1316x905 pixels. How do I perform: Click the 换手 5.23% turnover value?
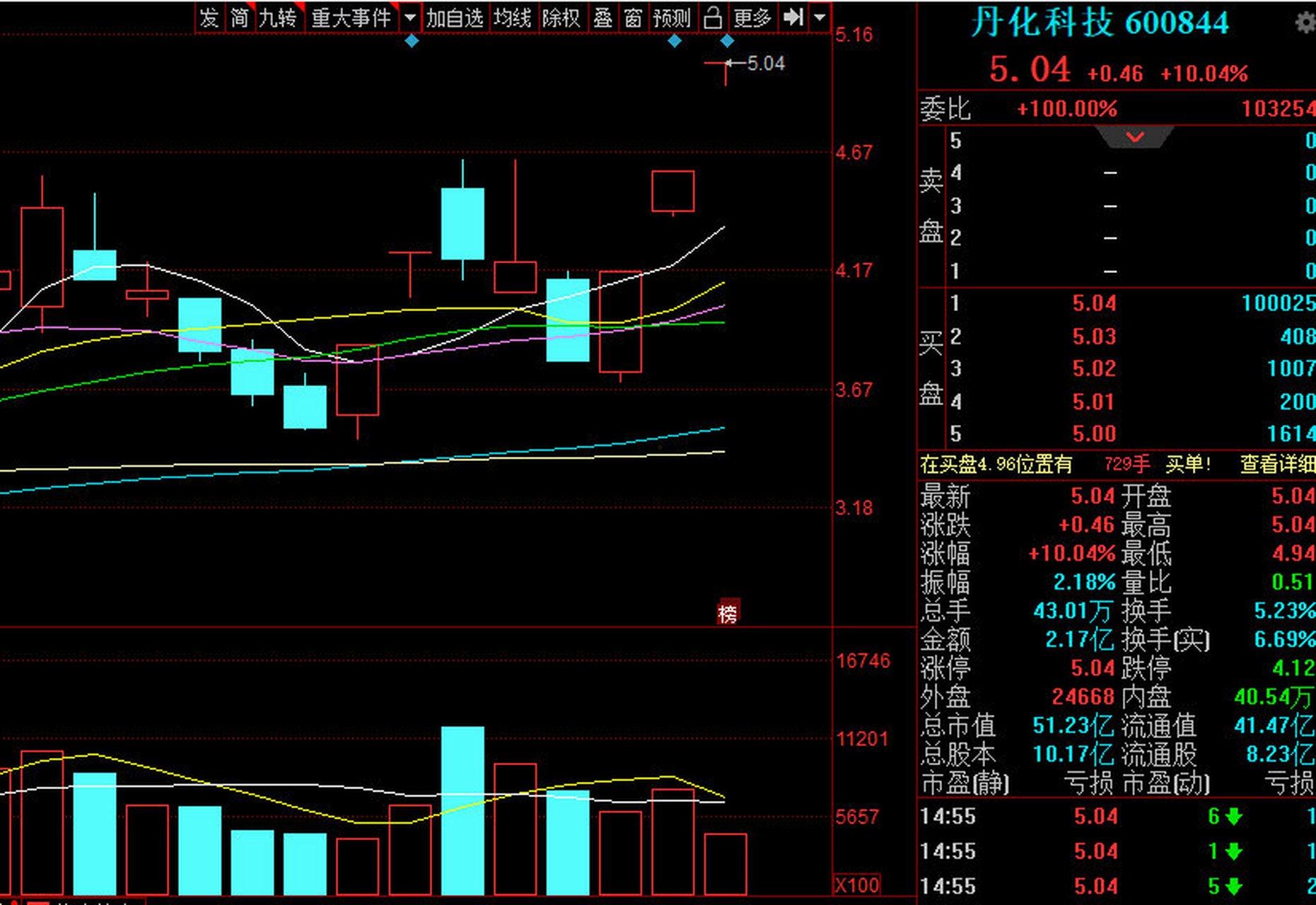click(1285, 611)
